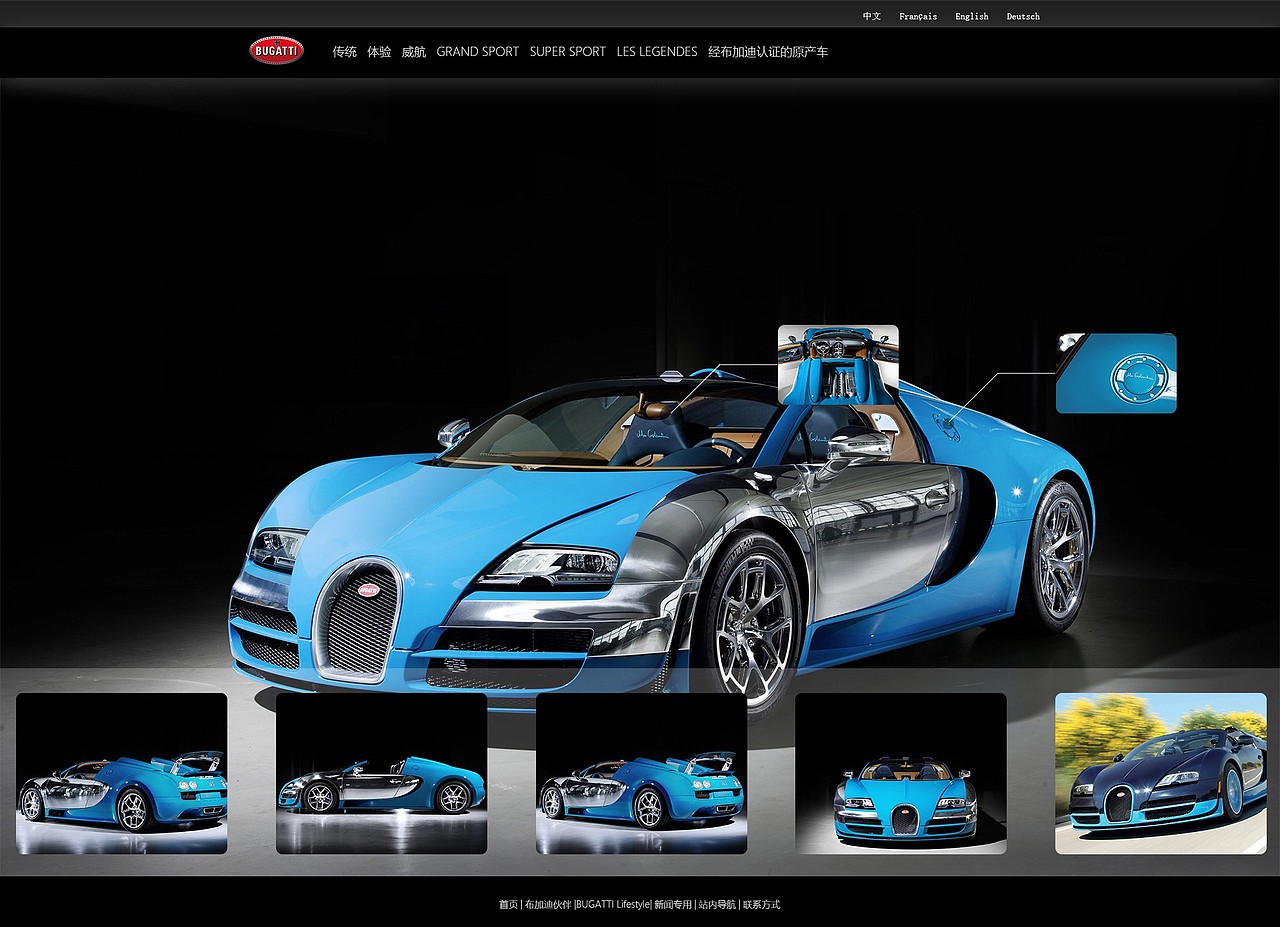Screen dimensions: 1280x927
Task: Switch language to English
Action: (972, 16)
